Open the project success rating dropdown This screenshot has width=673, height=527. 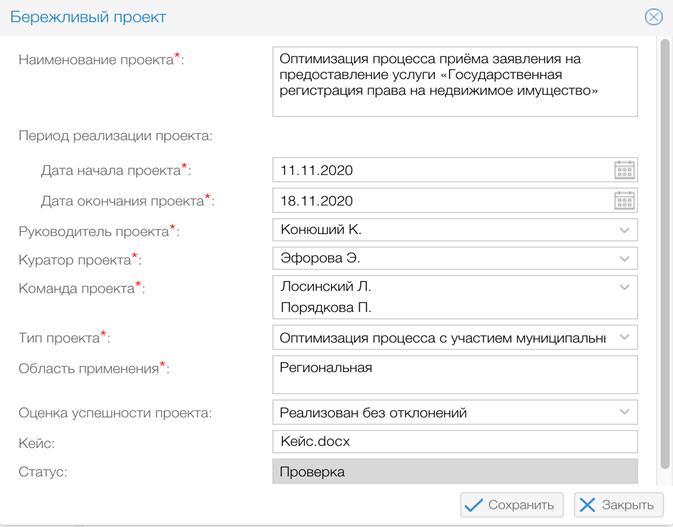(x=624, y=412)
